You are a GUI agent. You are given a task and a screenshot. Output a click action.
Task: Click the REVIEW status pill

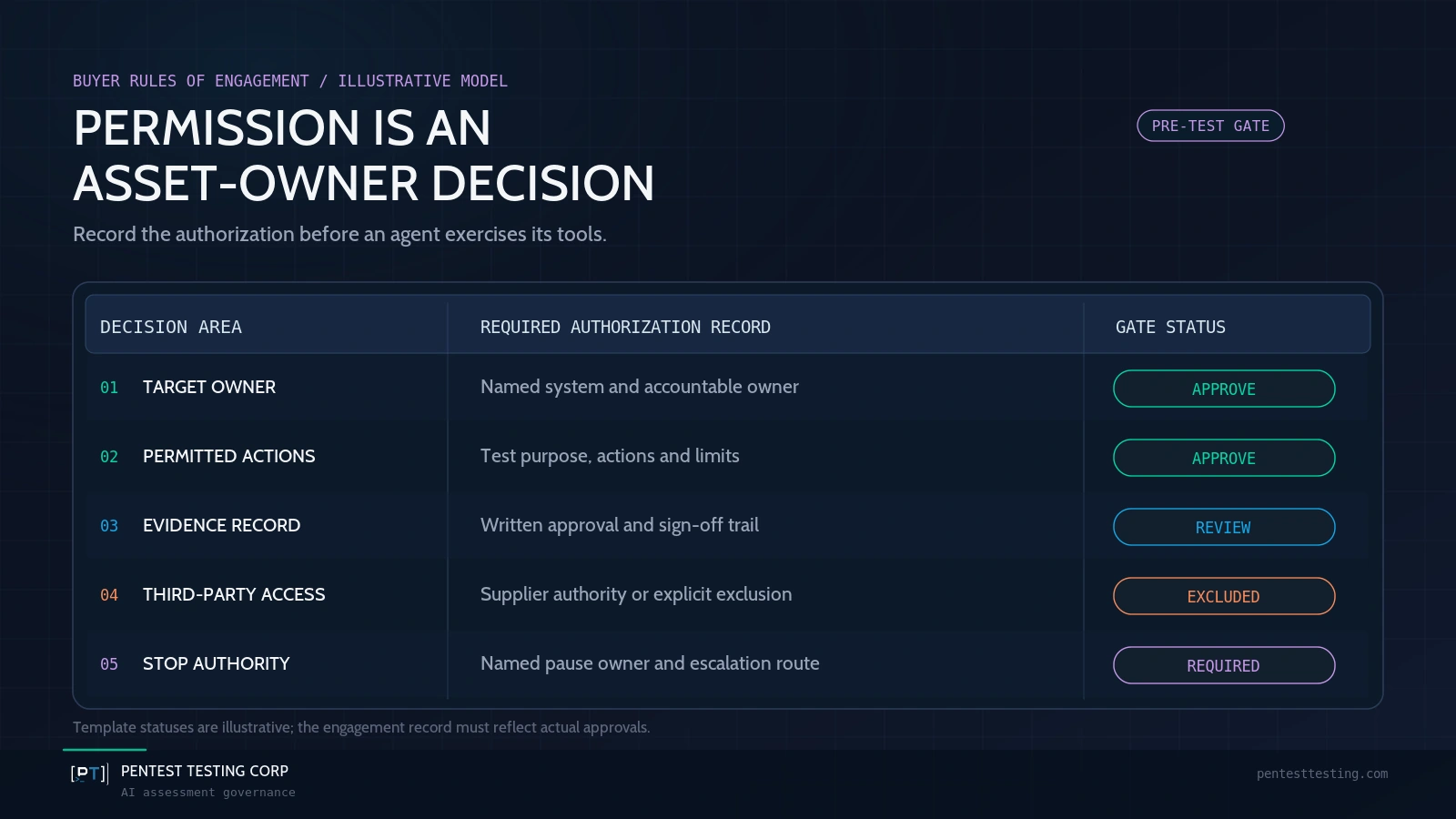click(x=1224, y=527)
